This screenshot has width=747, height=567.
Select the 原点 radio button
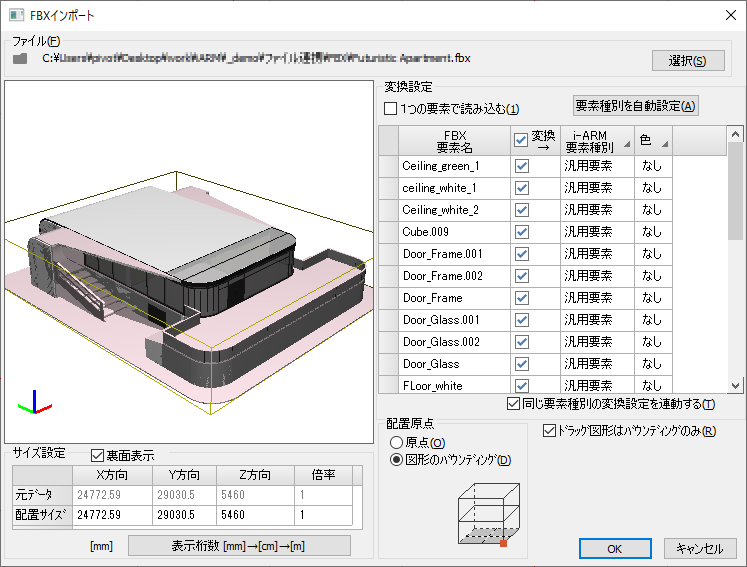[397, 443]
